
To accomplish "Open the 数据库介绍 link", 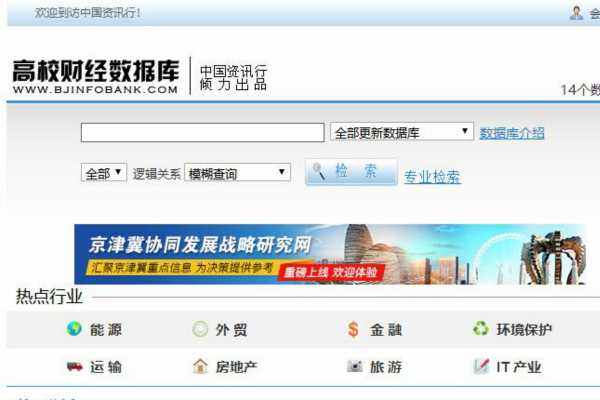I will [x=512, y=133].
